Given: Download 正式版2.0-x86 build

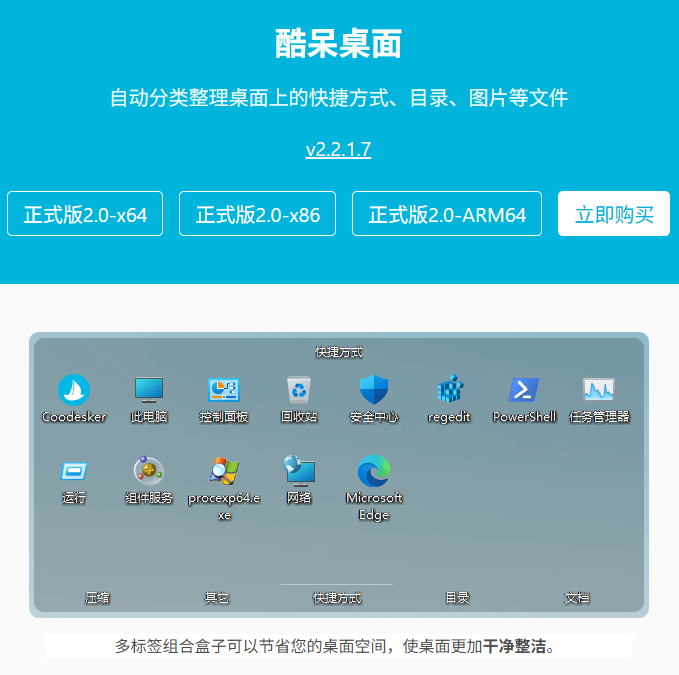Looking at the screenshot, I should [x=257, y=213].
